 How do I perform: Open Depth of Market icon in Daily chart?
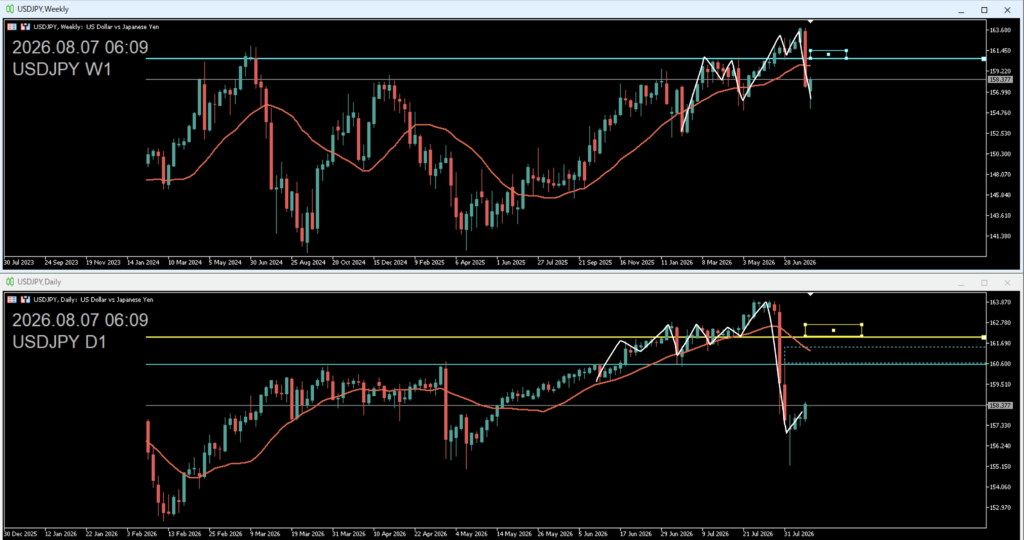pyautogui.click(x=25, y=300)
